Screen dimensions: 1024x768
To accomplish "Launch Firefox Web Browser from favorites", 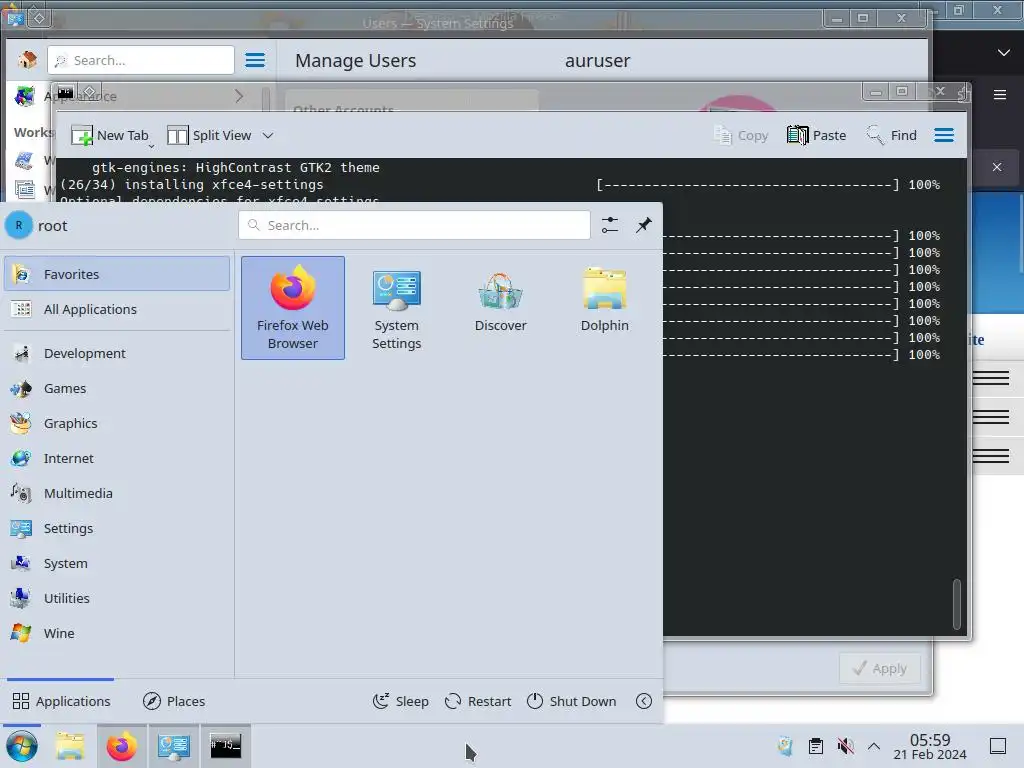I will [x=293, y=308].
